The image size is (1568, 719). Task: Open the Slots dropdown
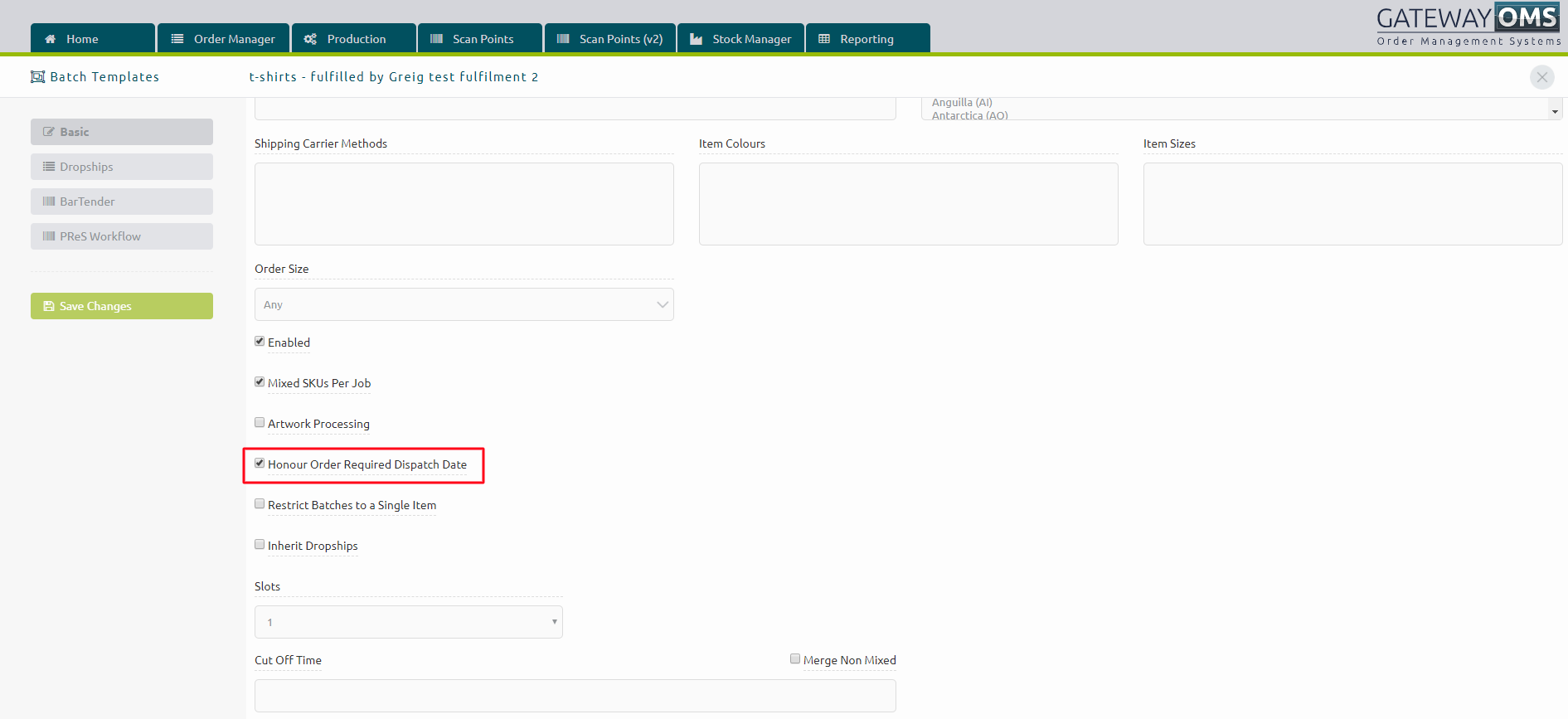click(409, 622)
